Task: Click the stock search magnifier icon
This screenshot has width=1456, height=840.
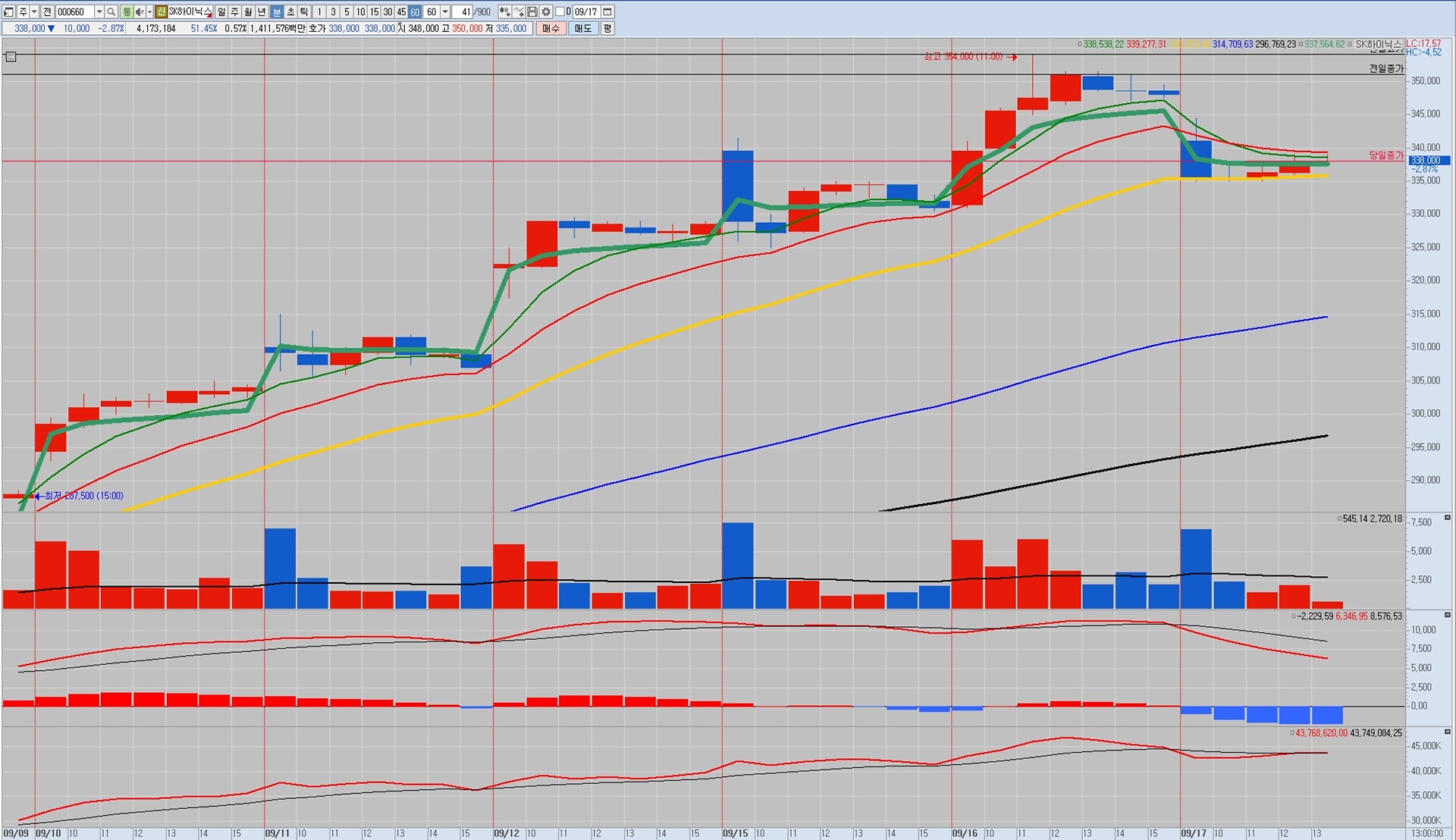Action: pos(111,12)
